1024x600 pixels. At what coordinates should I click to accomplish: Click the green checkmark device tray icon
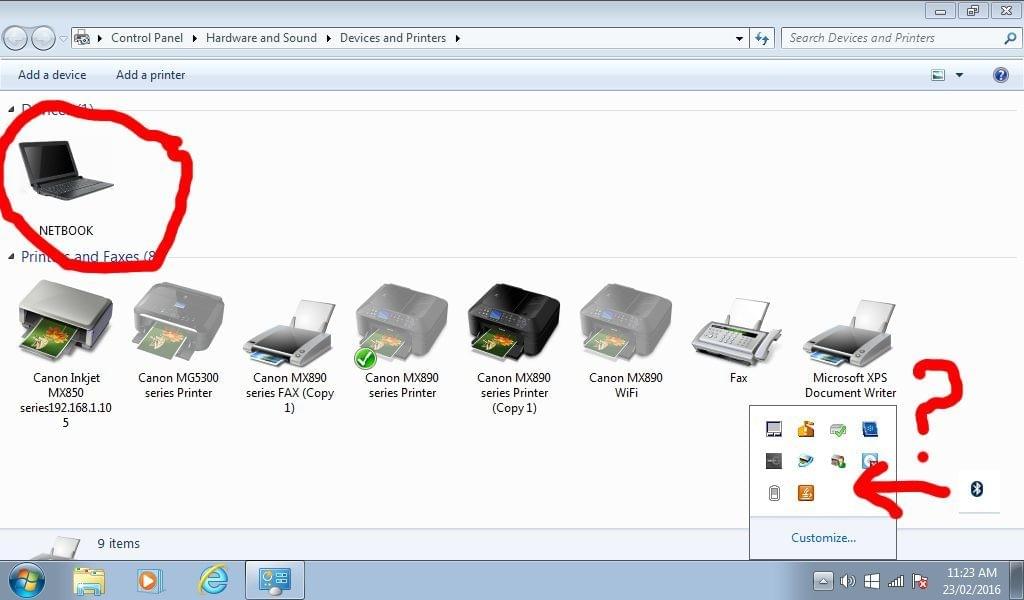pyautogui.click(x=838, y=430)
